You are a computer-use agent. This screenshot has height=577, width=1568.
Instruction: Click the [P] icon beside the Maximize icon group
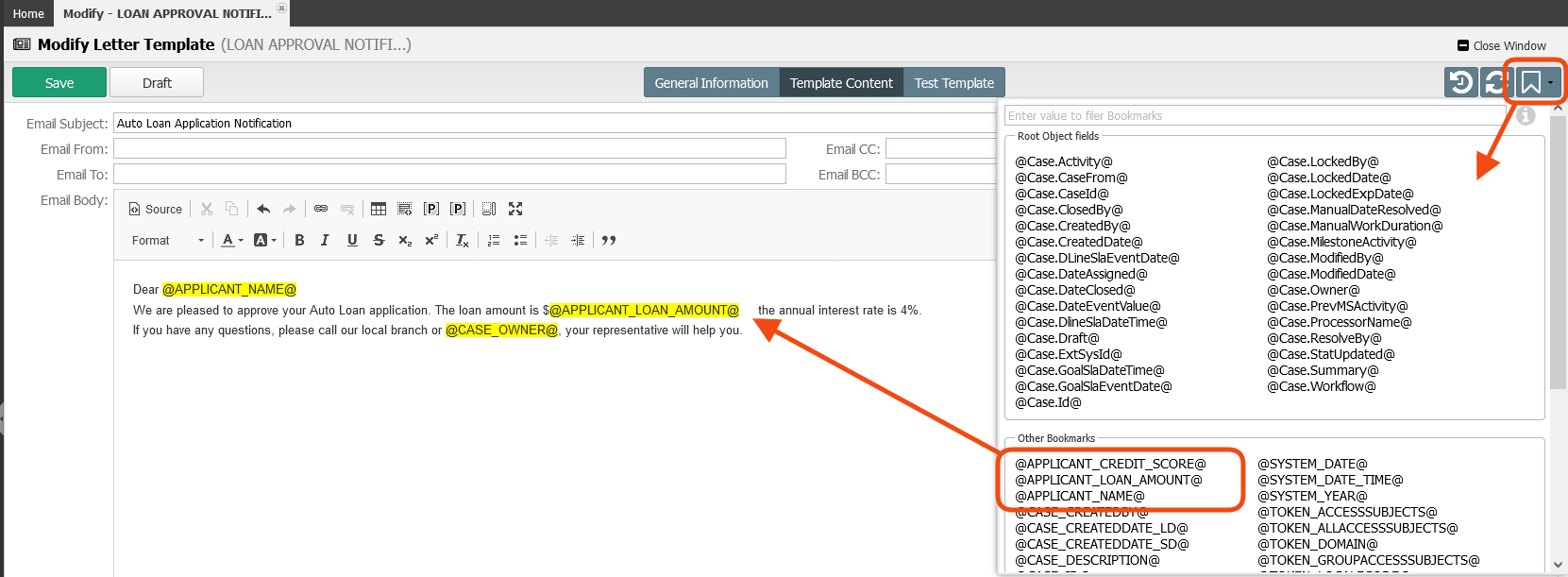458,209
